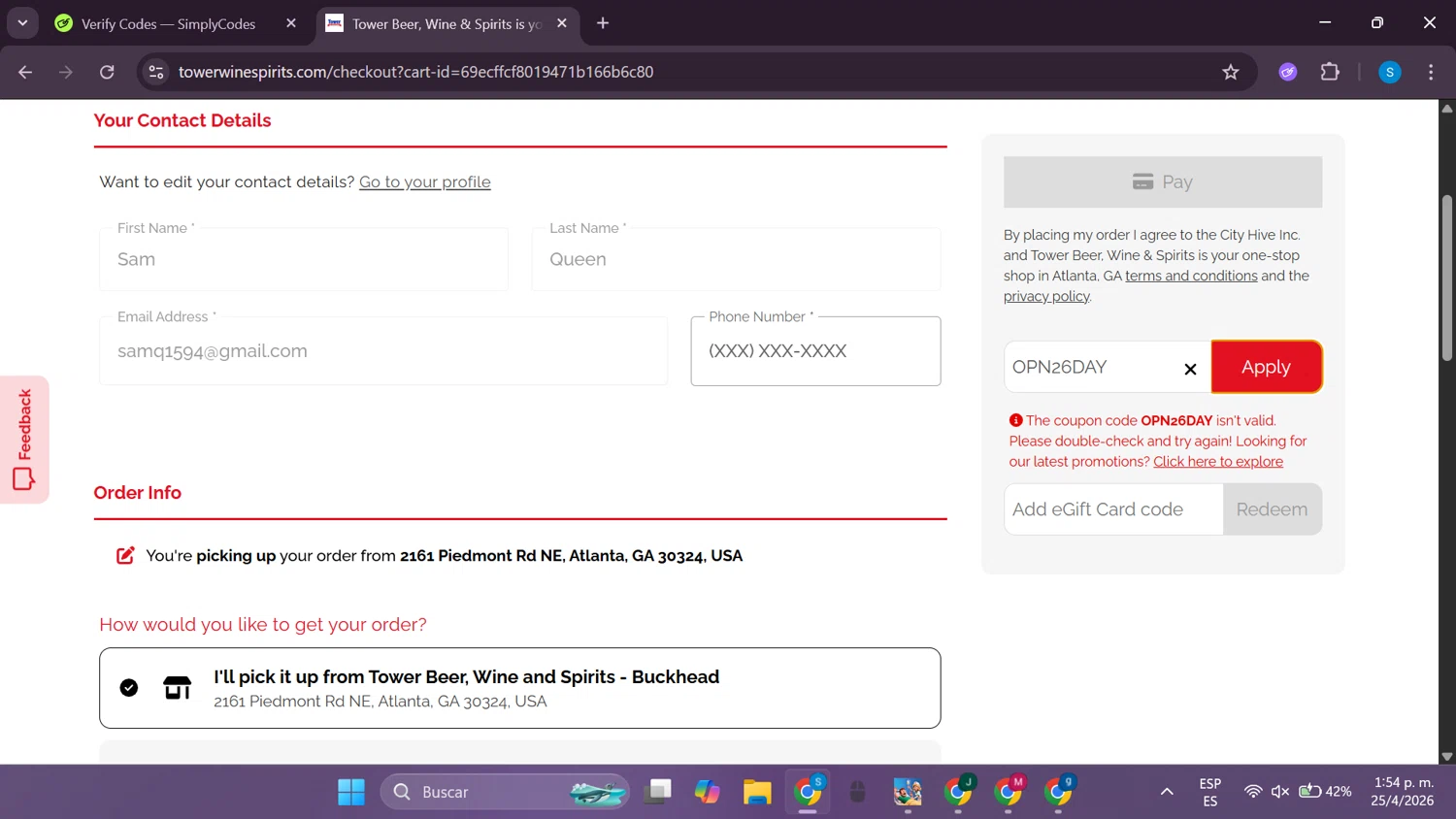Open the SimplyCodes extension icon
Image resolution: width=1456 pixels, height=819 pixels.
point(1288,72)
